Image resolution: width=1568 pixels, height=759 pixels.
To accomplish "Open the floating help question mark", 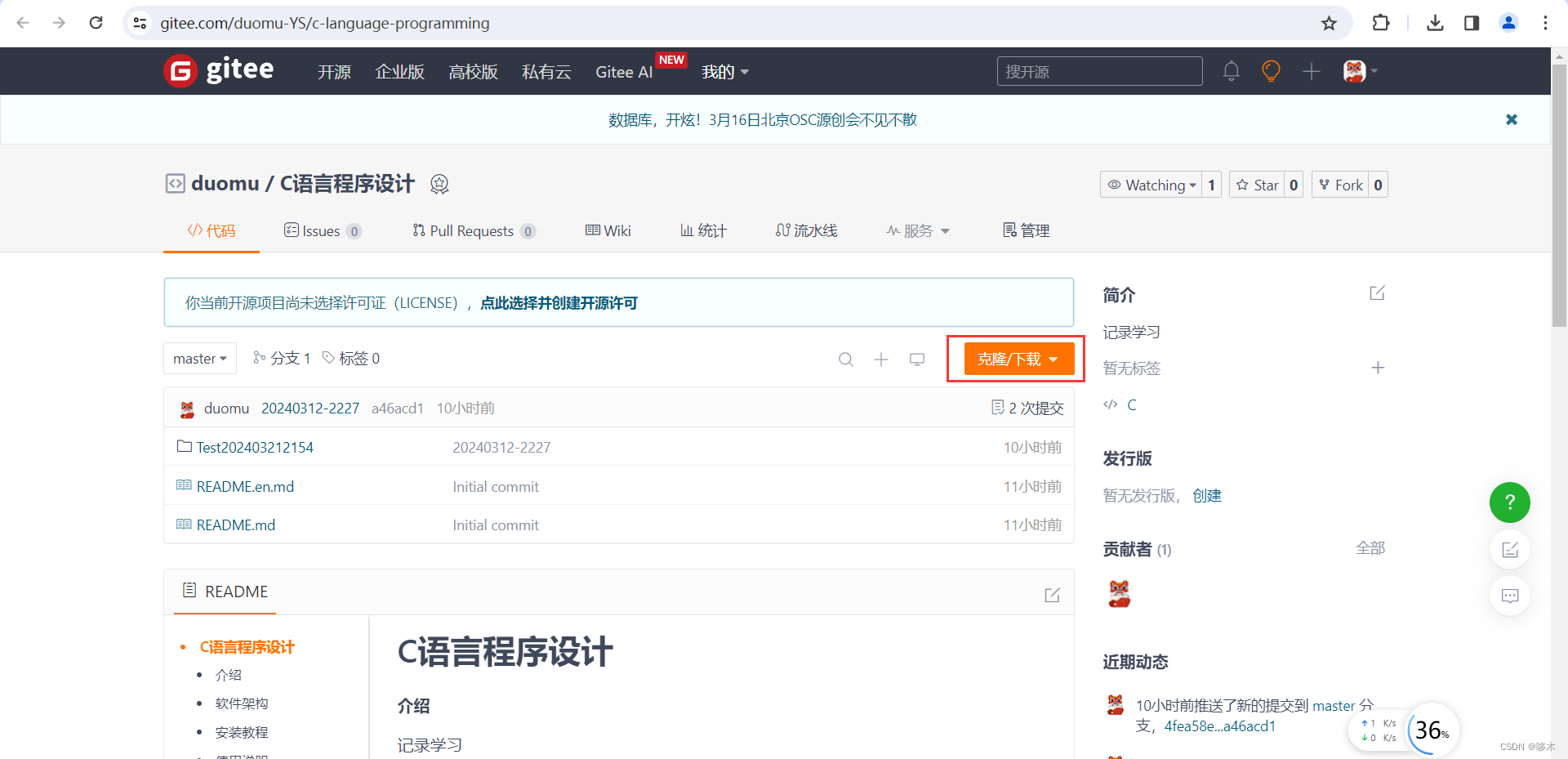I will pos(1509,502).
